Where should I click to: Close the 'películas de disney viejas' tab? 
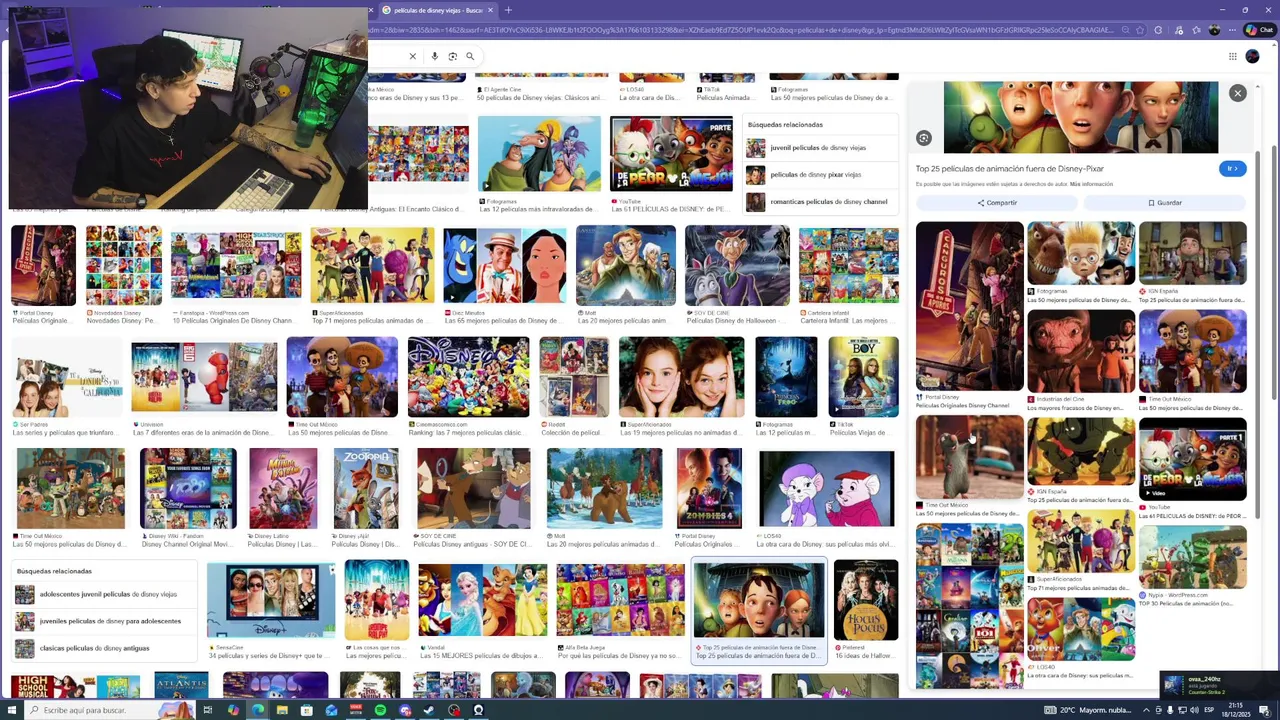click(x=490, y=10)
